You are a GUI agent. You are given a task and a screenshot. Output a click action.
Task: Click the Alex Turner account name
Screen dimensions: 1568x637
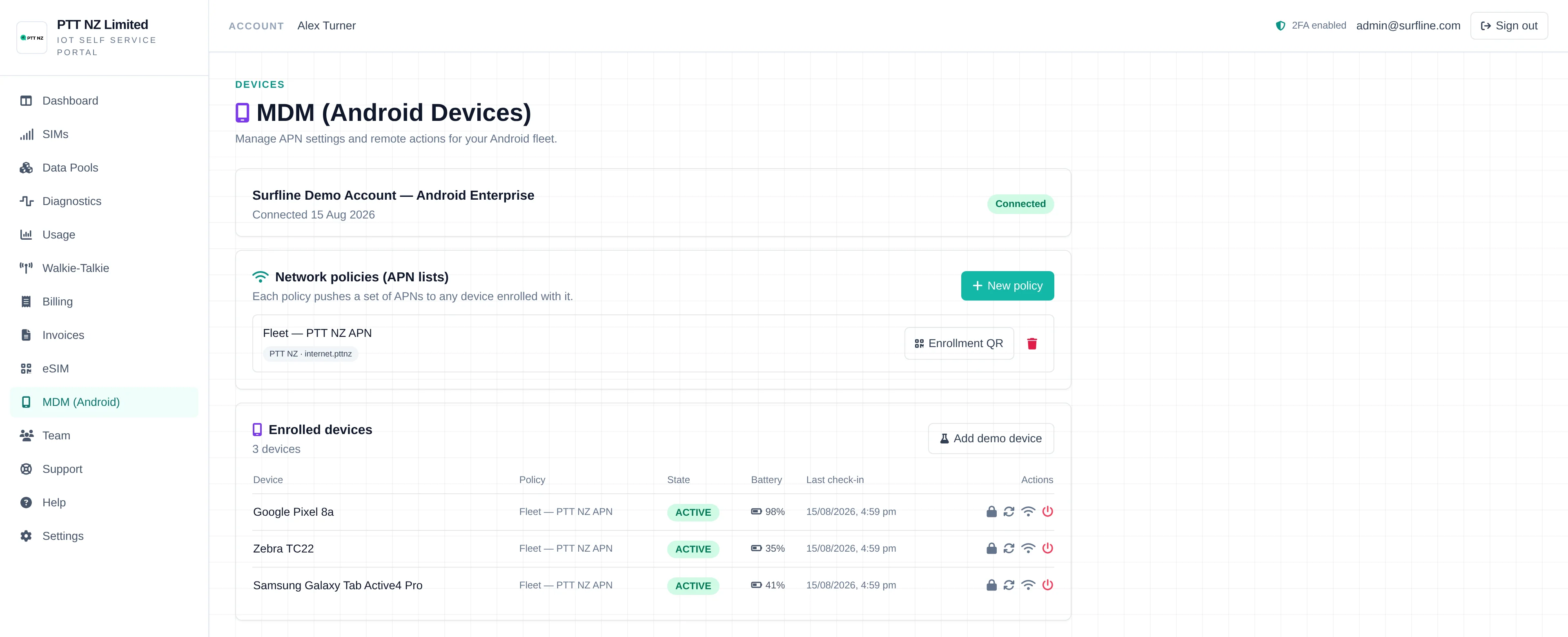coord(326,26)
